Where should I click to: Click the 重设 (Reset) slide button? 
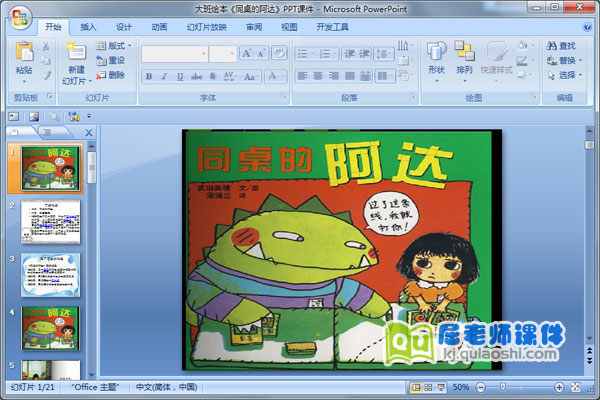(x=111, y=60)
